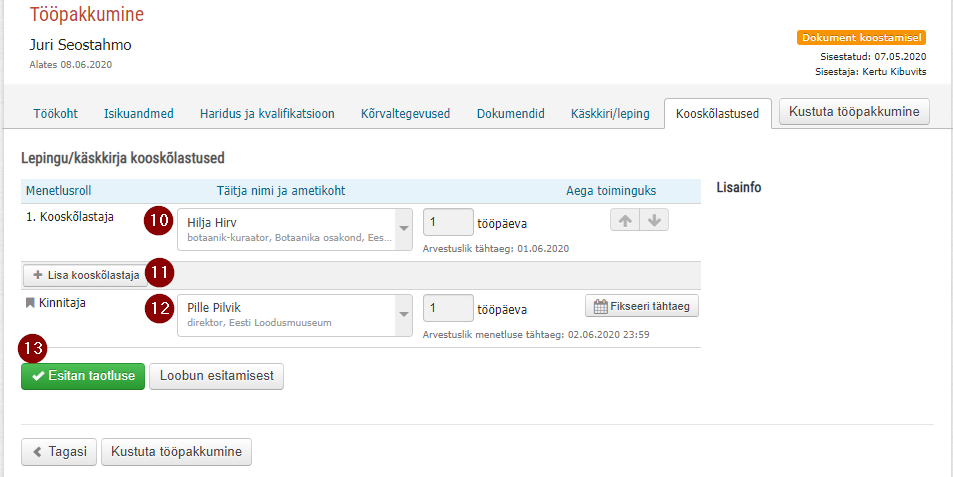953x477 pixels.
Task: Switch to Haridus ja kvalifikatsioon tab
Action: pos(267,114)
